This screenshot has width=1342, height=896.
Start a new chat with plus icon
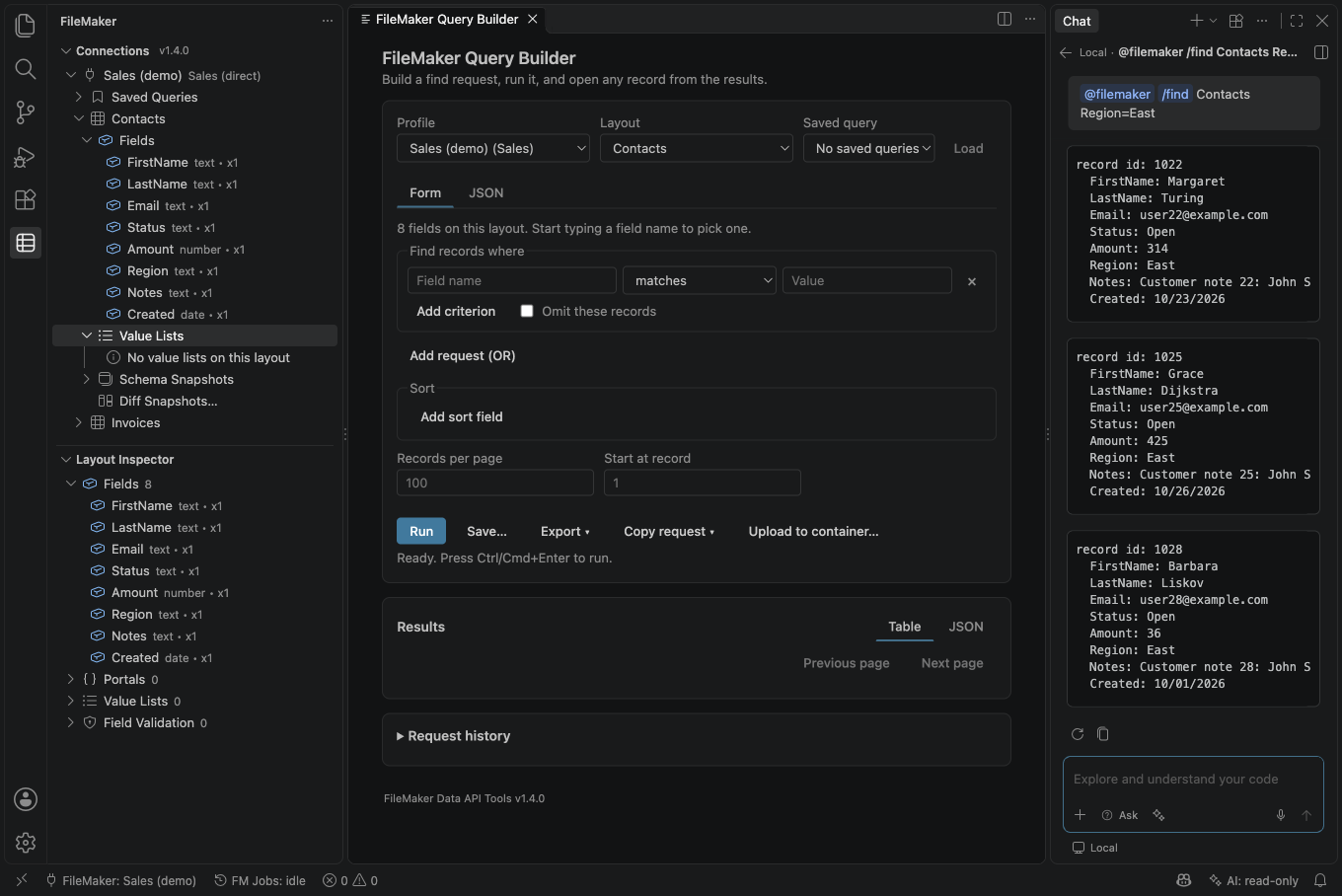click(x=1196, y=21)
